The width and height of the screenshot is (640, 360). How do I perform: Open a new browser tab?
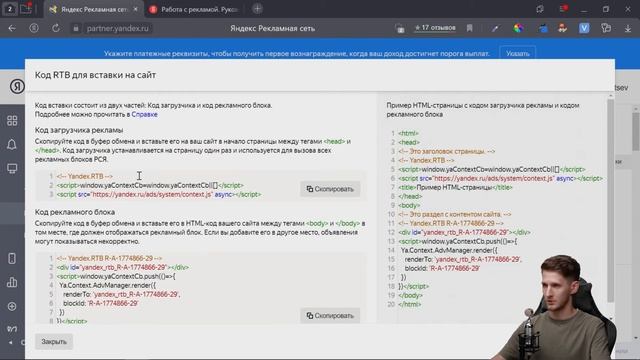257,9
